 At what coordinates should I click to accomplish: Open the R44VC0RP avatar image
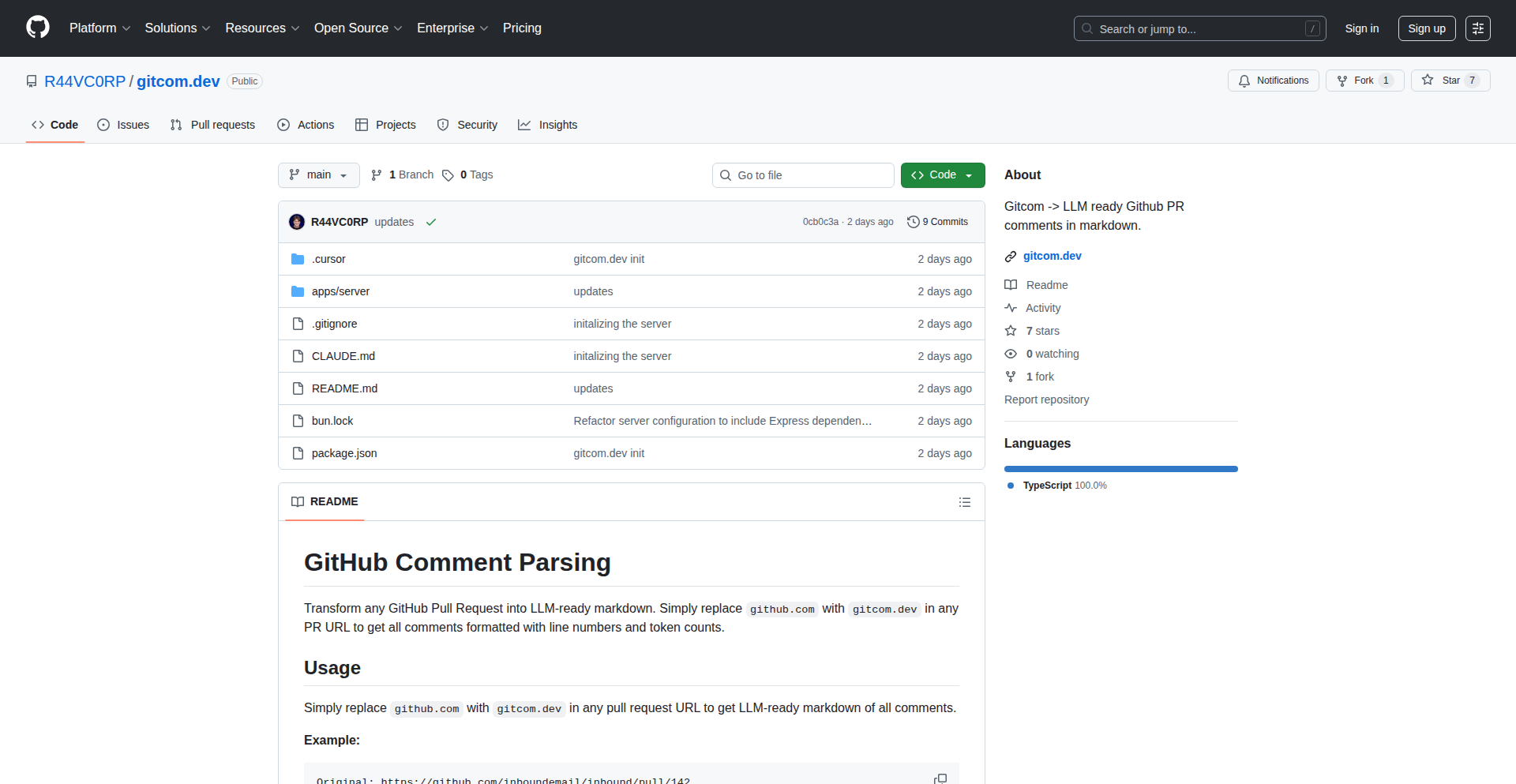click(297, 222)
